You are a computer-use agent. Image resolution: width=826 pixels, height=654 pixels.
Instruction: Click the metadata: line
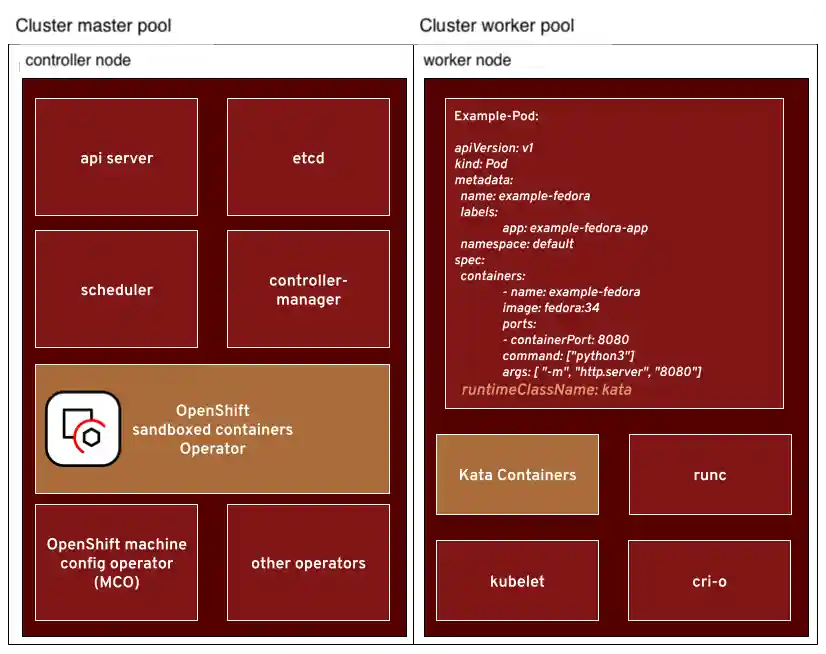(x=484, y=180)
